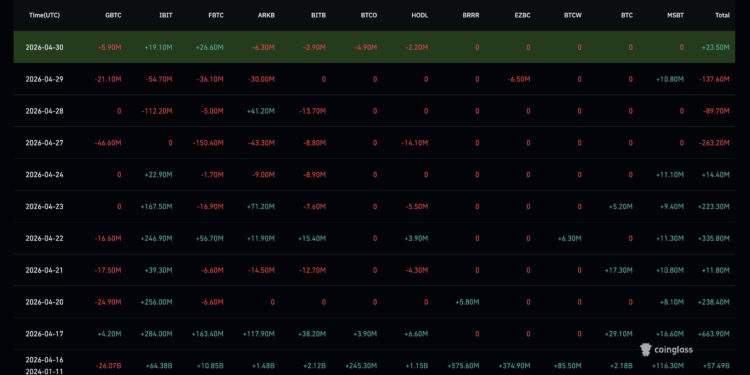Click the EZBC column header
Viewport: 750px width, 375px height.
(x=522, y=15)
